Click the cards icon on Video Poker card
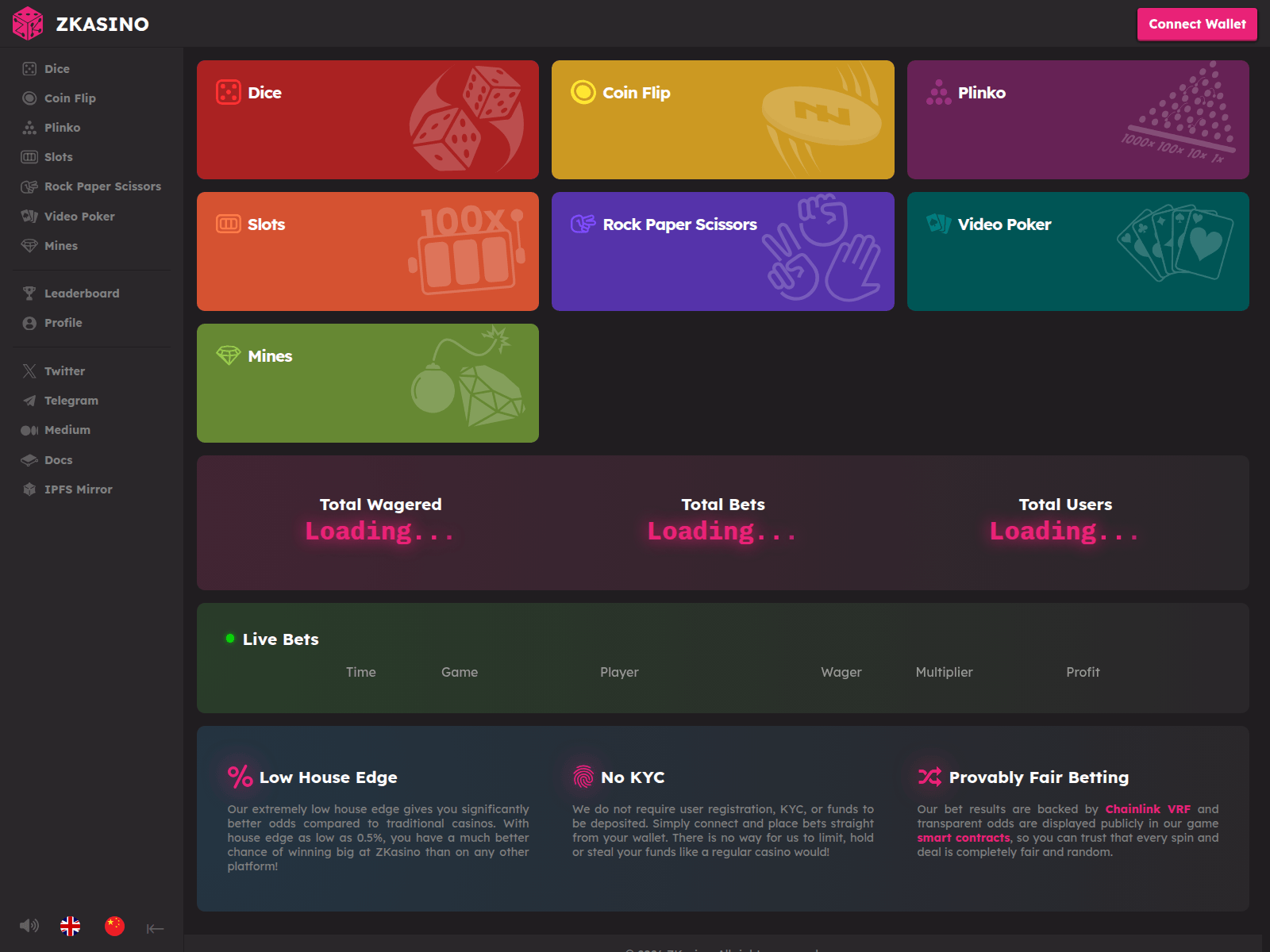Viewport: 1270px width, 952px height. (939, 224)
